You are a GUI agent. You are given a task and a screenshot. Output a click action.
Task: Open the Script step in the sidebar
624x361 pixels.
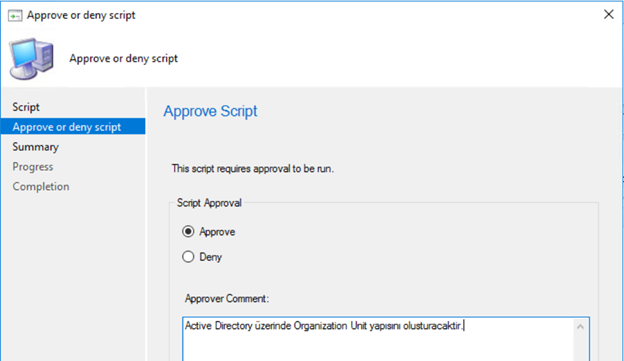26,107
